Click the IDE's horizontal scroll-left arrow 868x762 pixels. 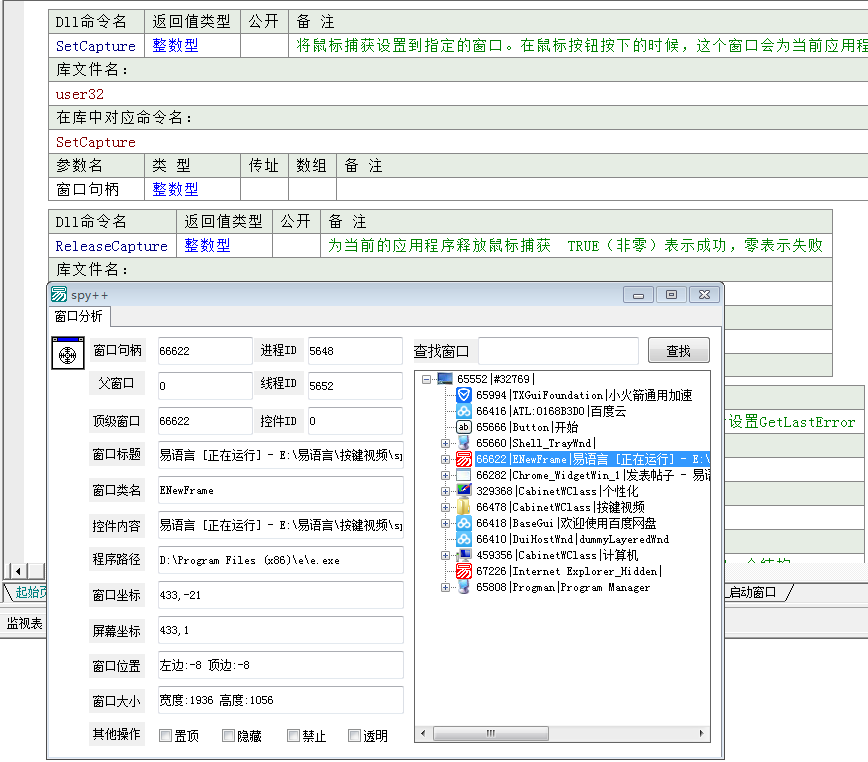(18, 571)
